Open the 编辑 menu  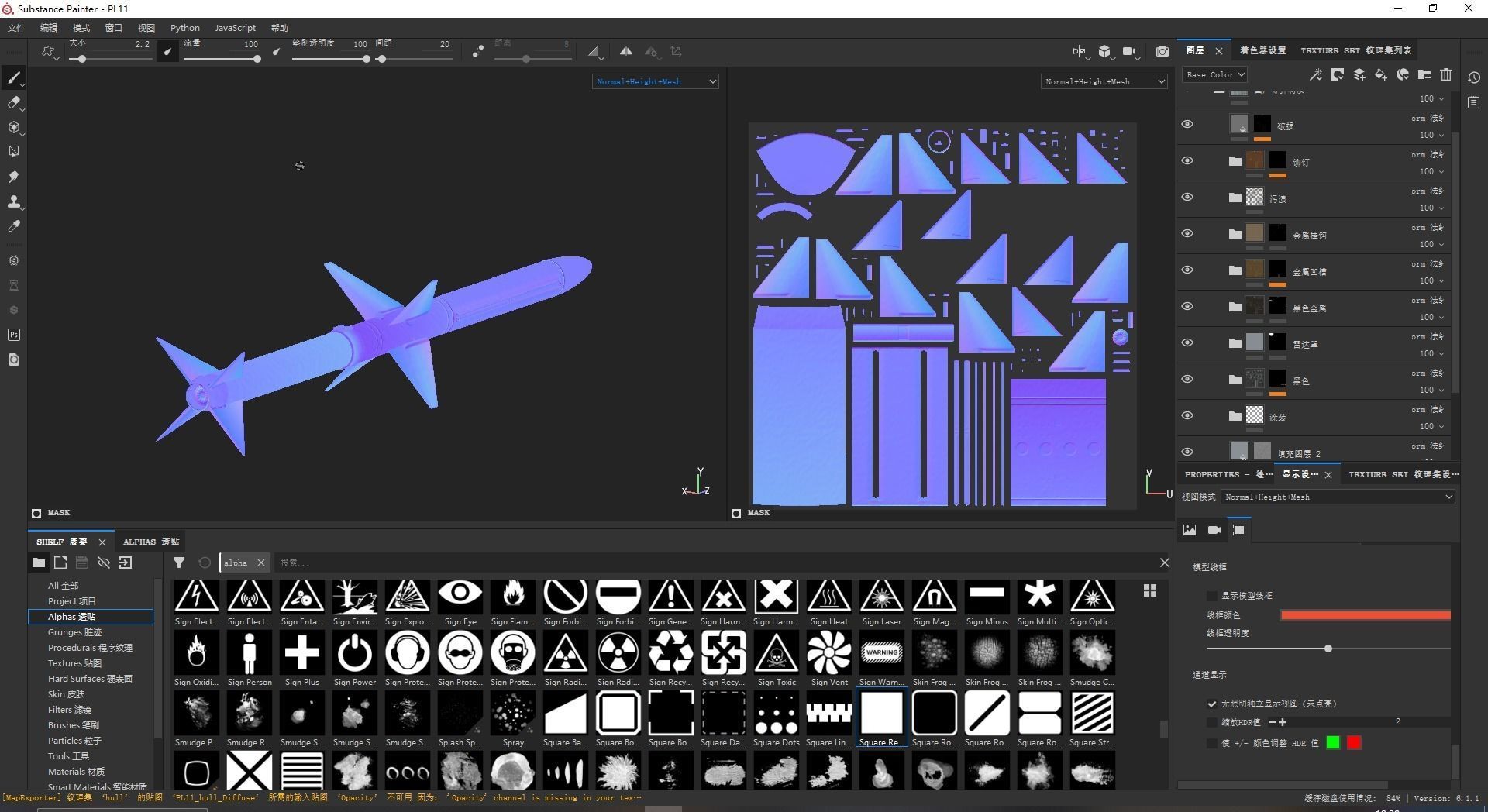click(x=49, y=28)
